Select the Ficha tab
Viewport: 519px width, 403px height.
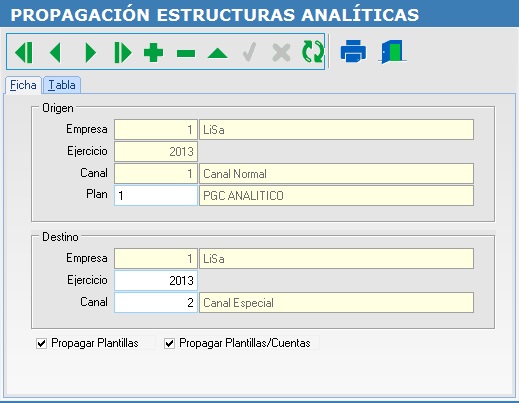click(23, 85)
